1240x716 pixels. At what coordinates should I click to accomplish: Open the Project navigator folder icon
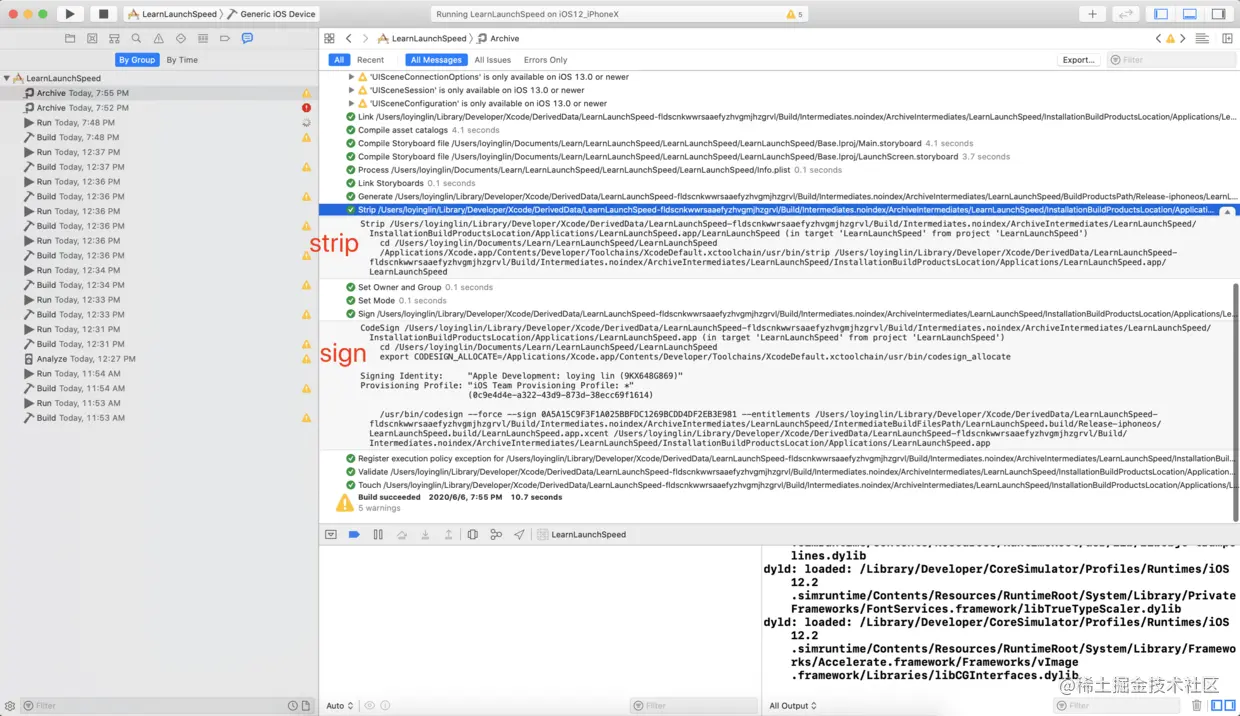point(70,38)
